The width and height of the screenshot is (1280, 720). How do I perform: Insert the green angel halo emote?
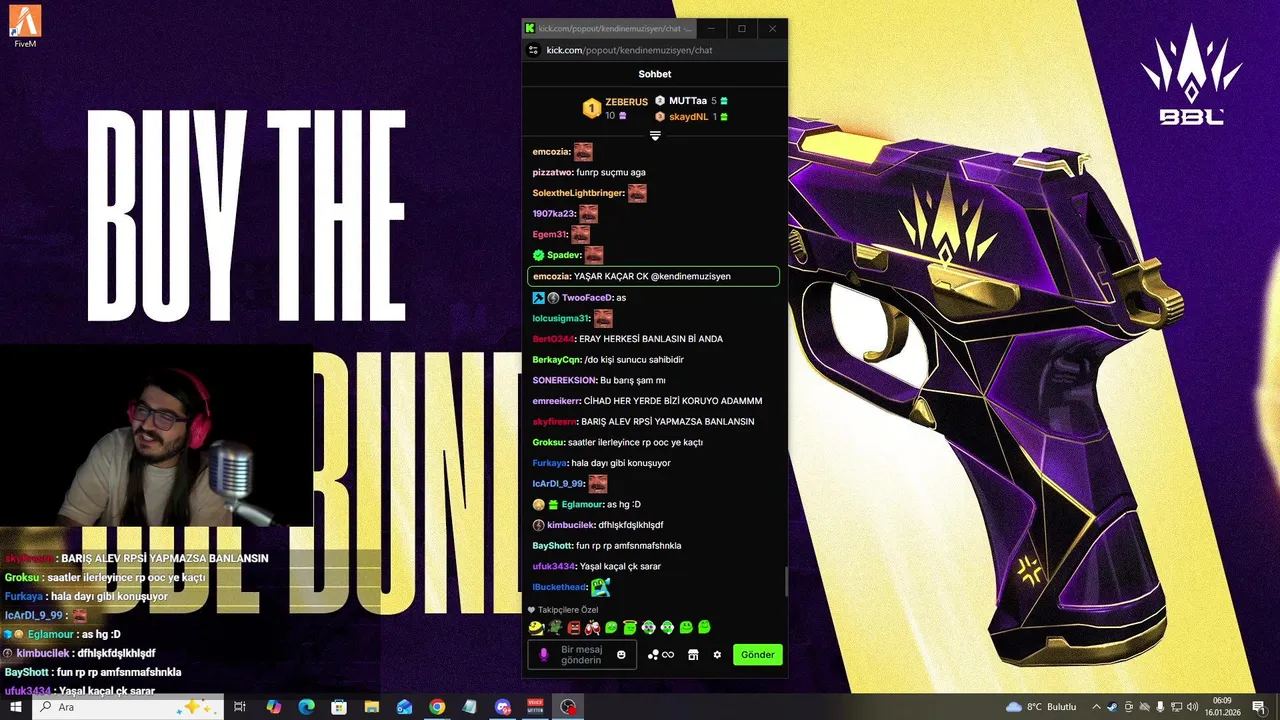pyautogui.click(x=629, y=627)
